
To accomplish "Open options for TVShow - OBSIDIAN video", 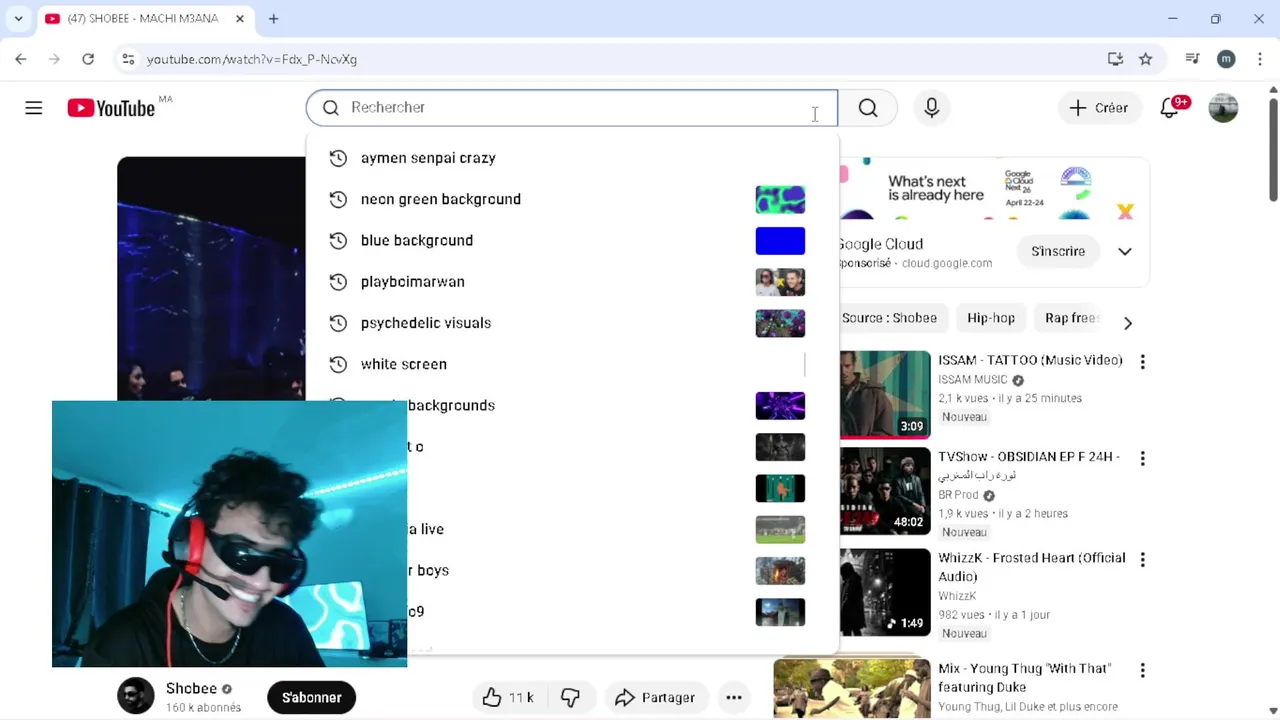I will (x=1142, y=458).
